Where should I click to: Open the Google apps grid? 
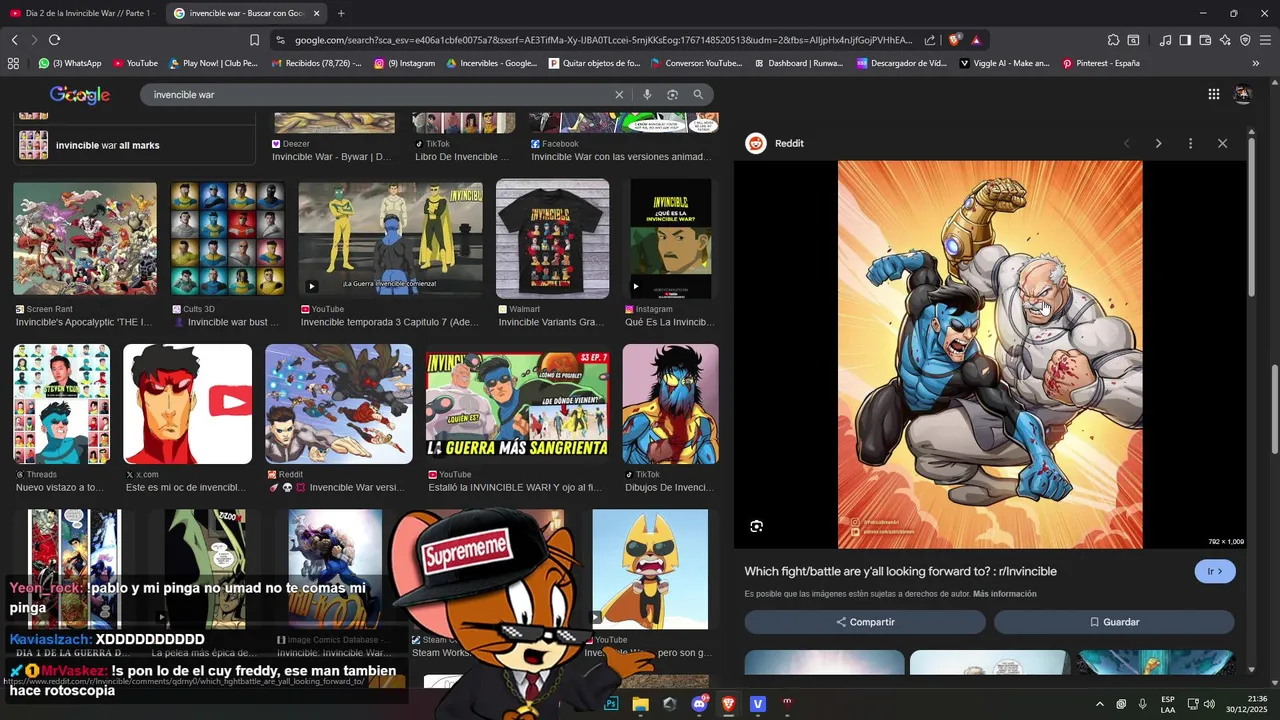1213,94
